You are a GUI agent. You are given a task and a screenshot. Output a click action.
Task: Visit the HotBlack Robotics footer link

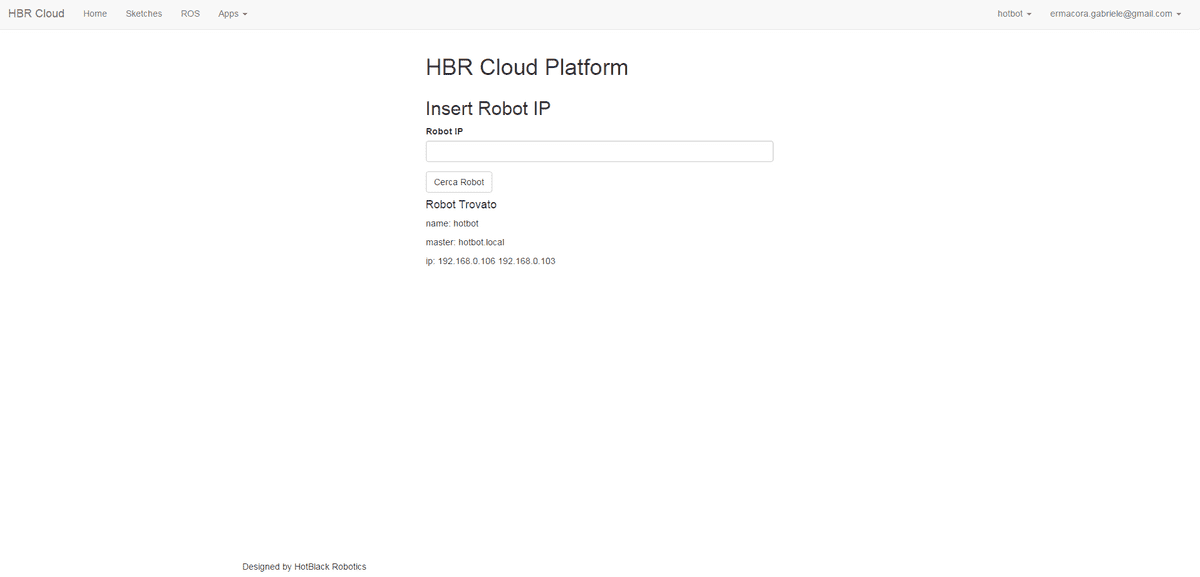[331, 566]
